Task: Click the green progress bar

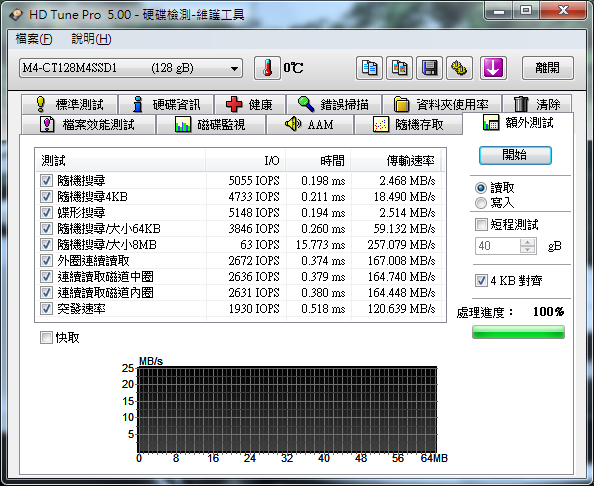Action: point(518,332)
